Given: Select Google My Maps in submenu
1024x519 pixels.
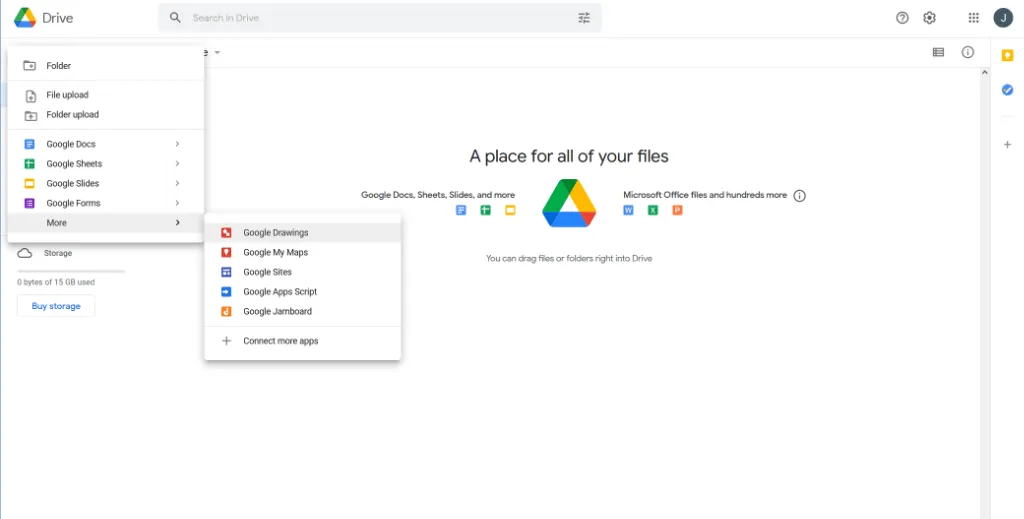Looking at the screenshot, I should coord(302,252).
